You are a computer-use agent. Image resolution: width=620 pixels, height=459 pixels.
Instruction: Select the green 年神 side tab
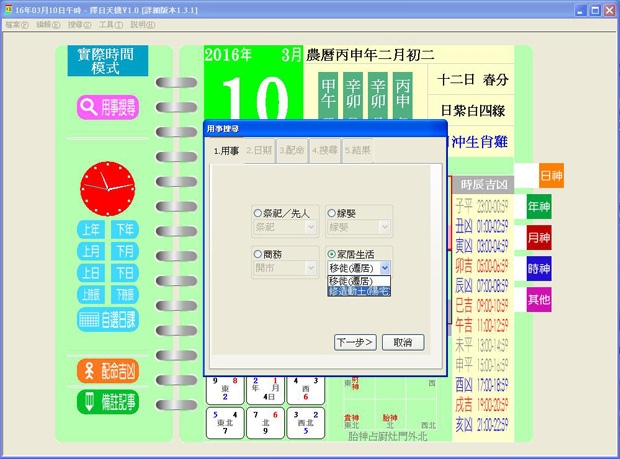[539, 207]
